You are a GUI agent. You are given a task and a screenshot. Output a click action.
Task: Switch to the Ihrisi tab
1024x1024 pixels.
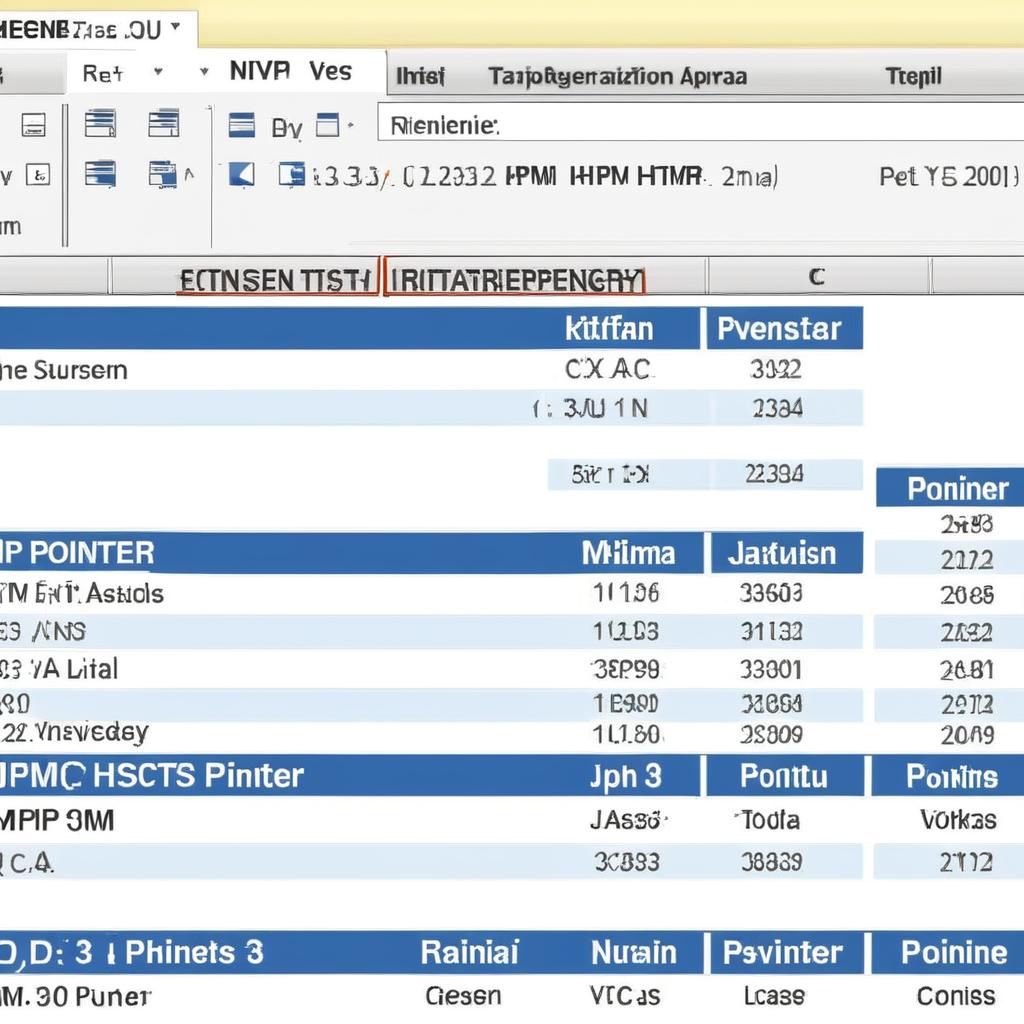tap(420, 76)
